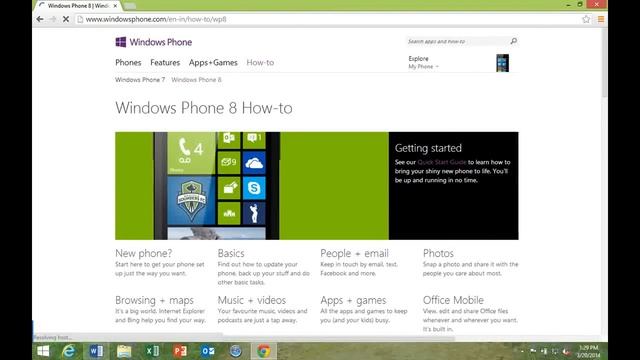Image resolution: width=640 pixels, height=360 pixels.
Task: Open the How-to menu
Action: (260, 62)
